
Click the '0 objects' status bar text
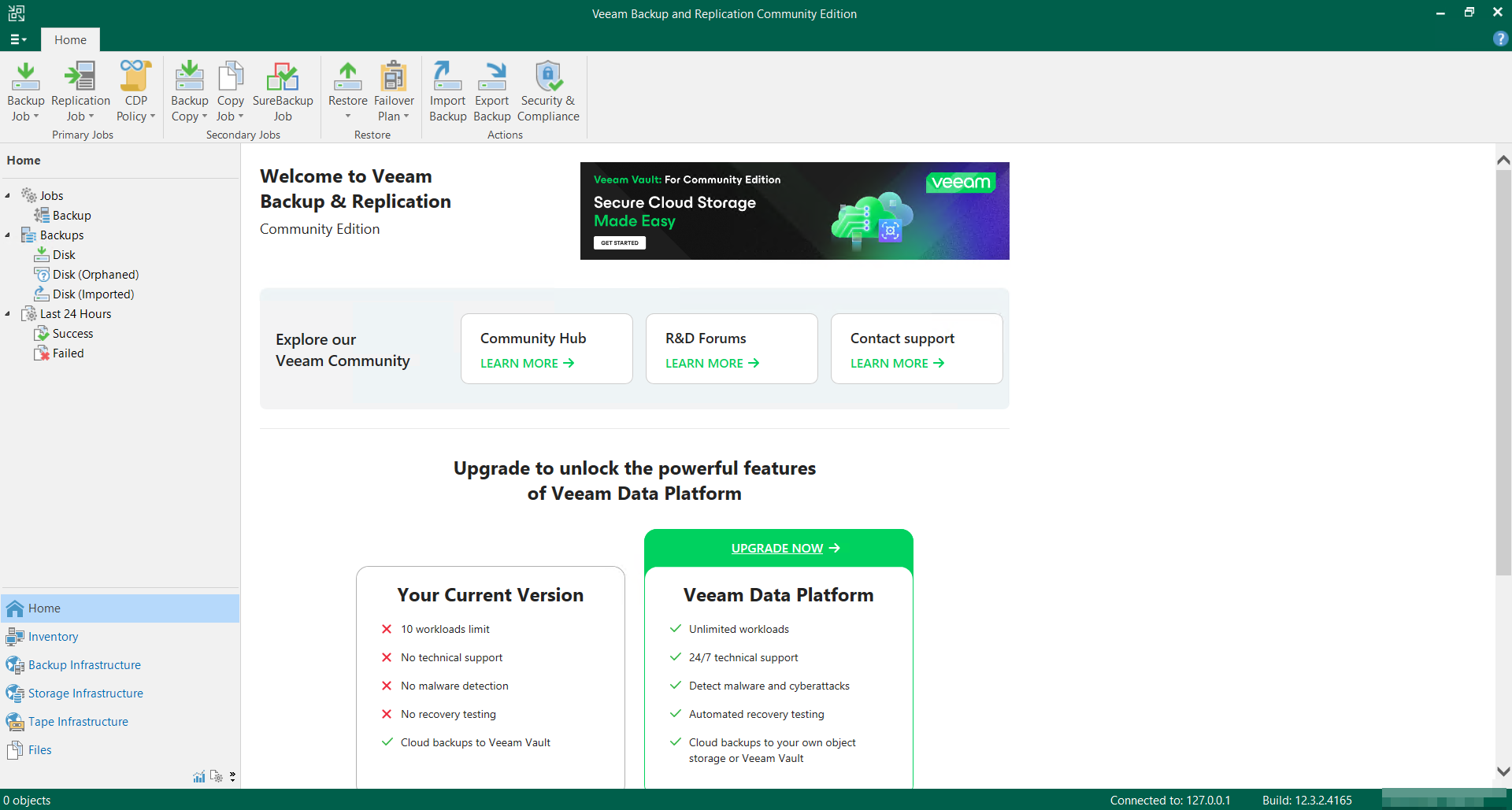coord(27,800)
